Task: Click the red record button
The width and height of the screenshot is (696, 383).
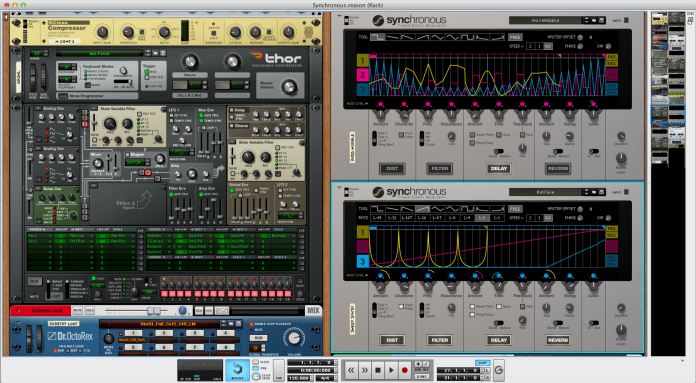Action: (x=404, y=370)
